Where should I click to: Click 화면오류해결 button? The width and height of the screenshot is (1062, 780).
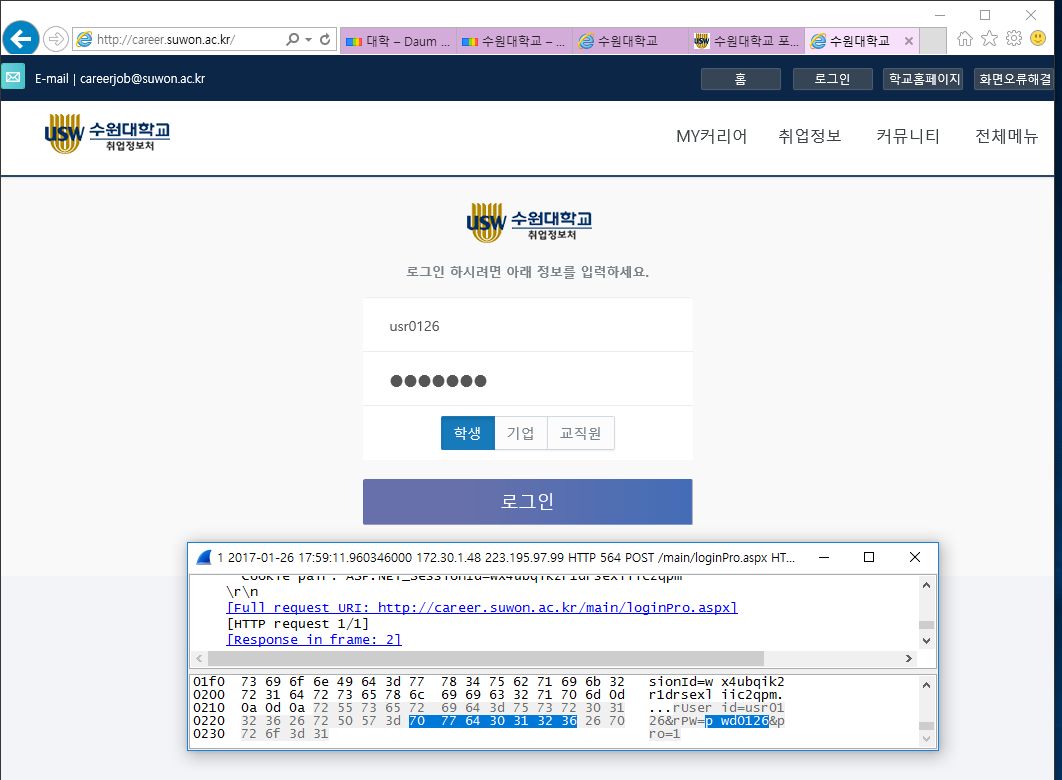[1014, 79]
